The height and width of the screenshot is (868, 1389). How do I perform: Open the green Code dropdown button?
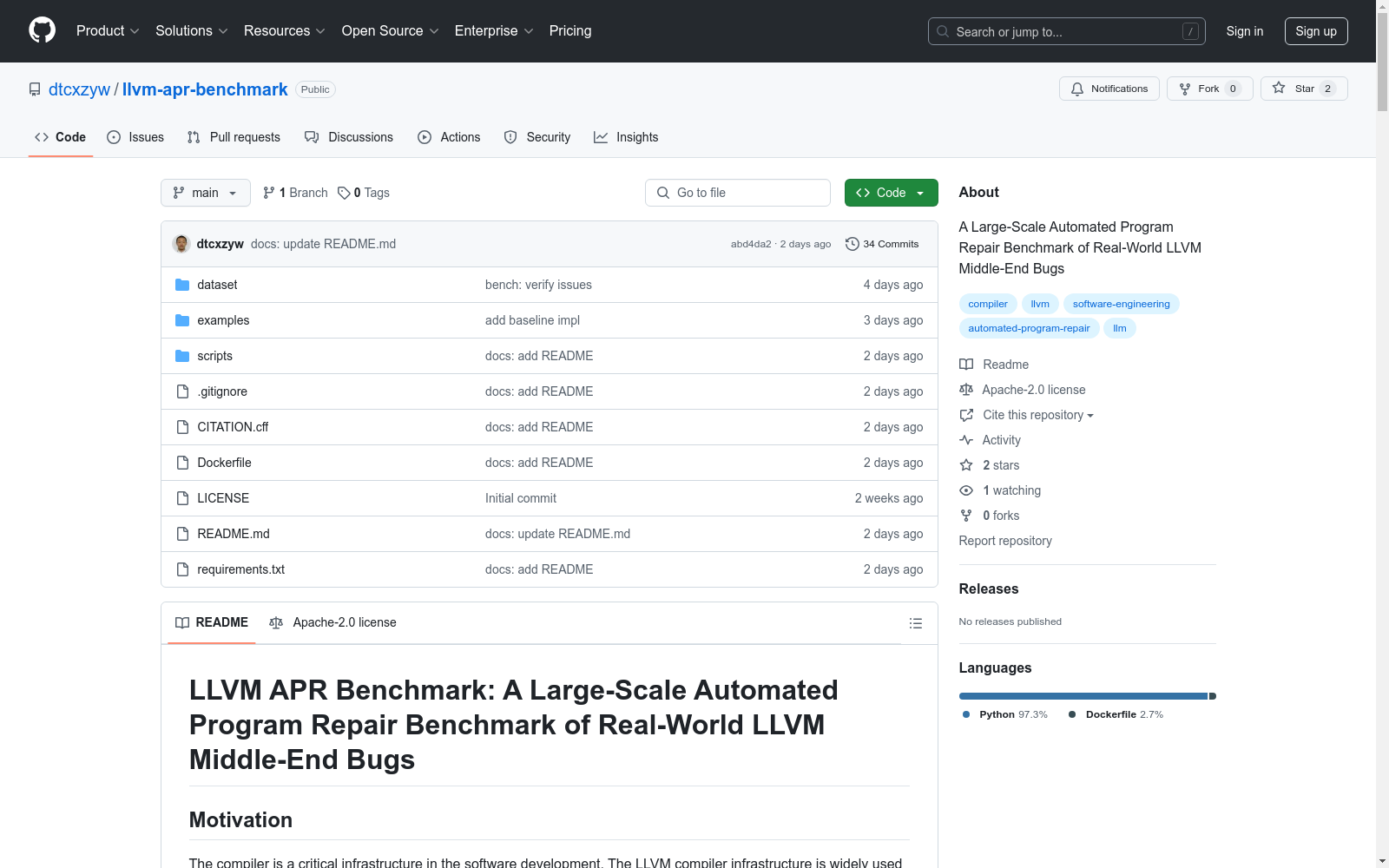pos(891,193)
